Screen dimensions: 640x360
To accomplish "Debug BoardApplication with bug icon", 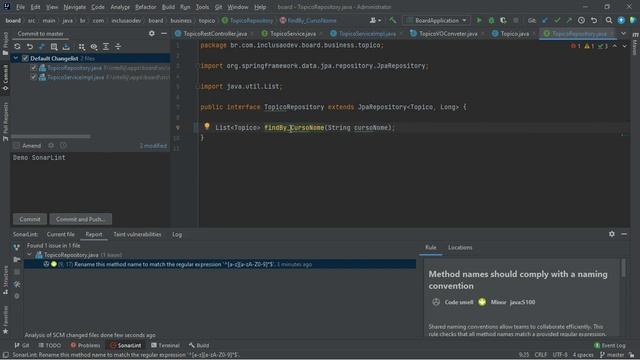I will [491, 20].
